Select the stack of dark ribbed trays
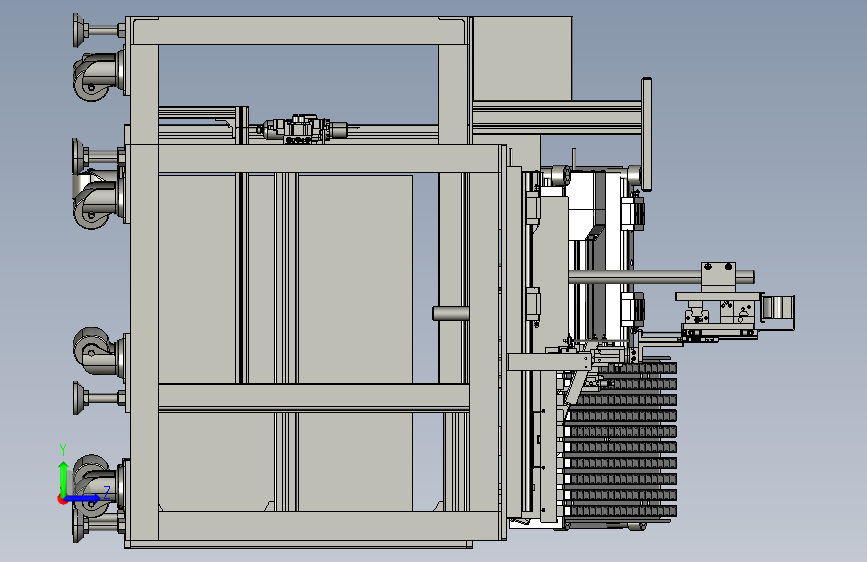 point(620,440)
